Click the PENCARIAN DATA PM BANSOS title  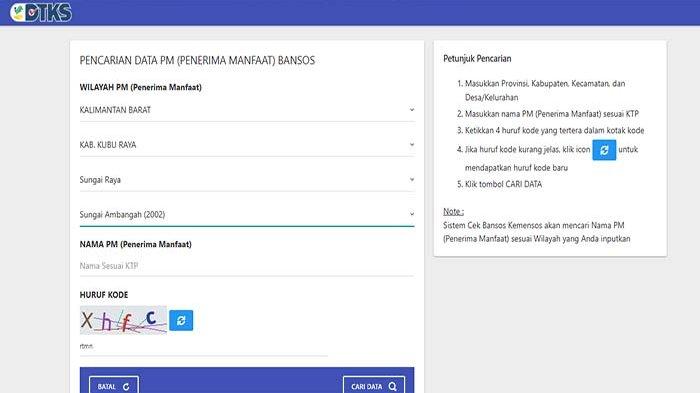[x=197, y=60]
